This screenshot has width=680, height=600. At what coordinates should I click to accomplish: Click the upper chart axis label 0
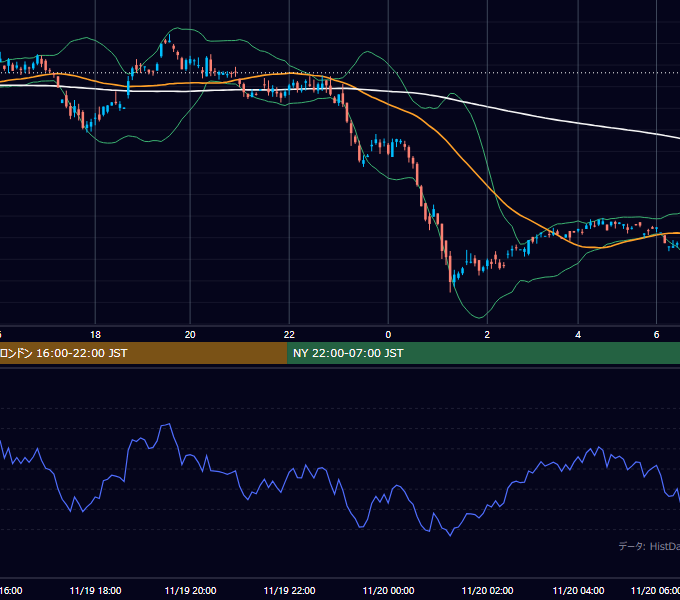388,335
